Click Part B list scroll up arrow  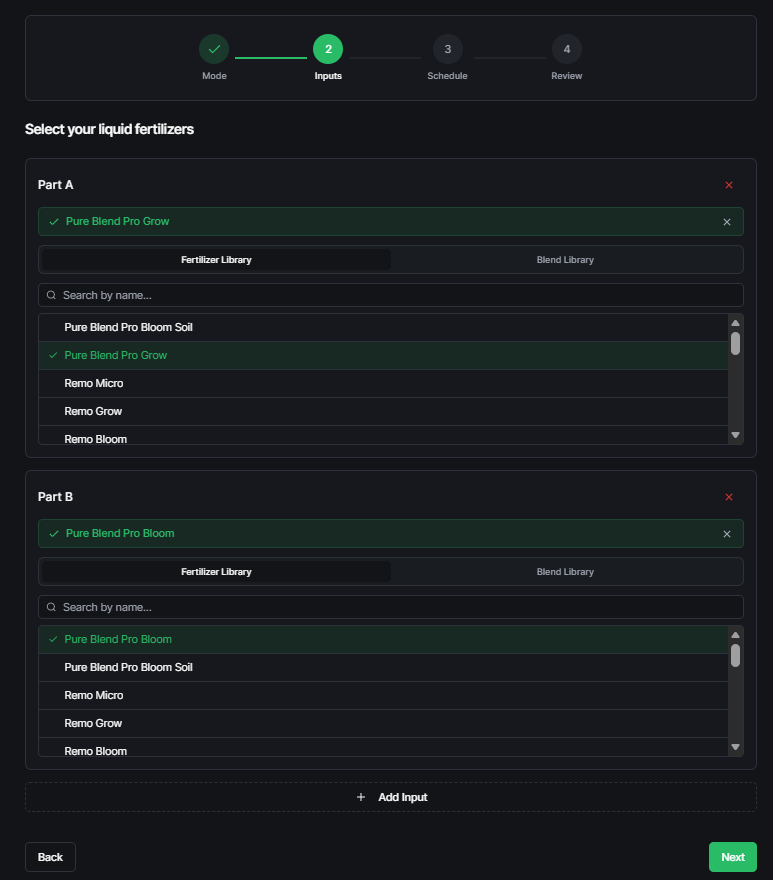pyautogui.click(x=735, y=635)
